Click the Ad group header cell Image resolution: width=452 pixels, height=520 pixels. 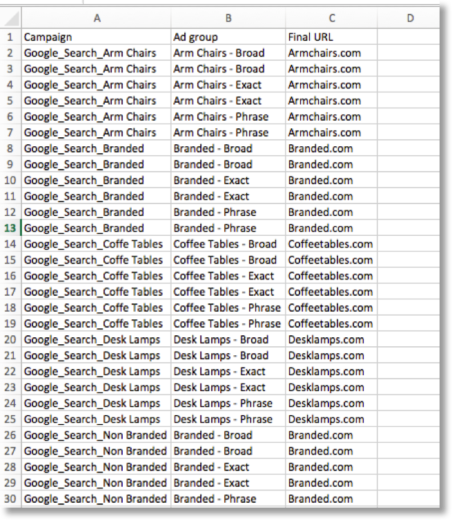[x=228, y=37]
